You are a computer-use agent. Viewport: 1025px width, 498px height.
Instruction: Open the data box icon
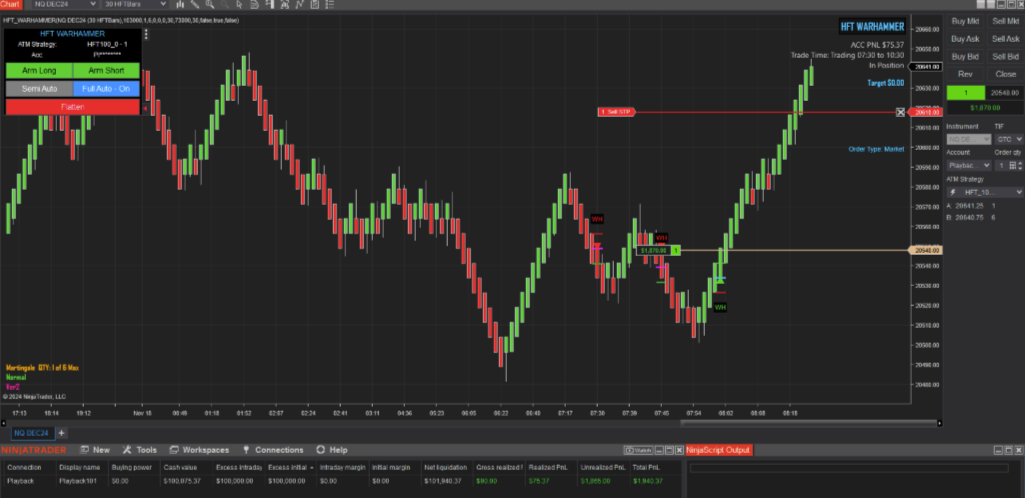pos(254,4)
